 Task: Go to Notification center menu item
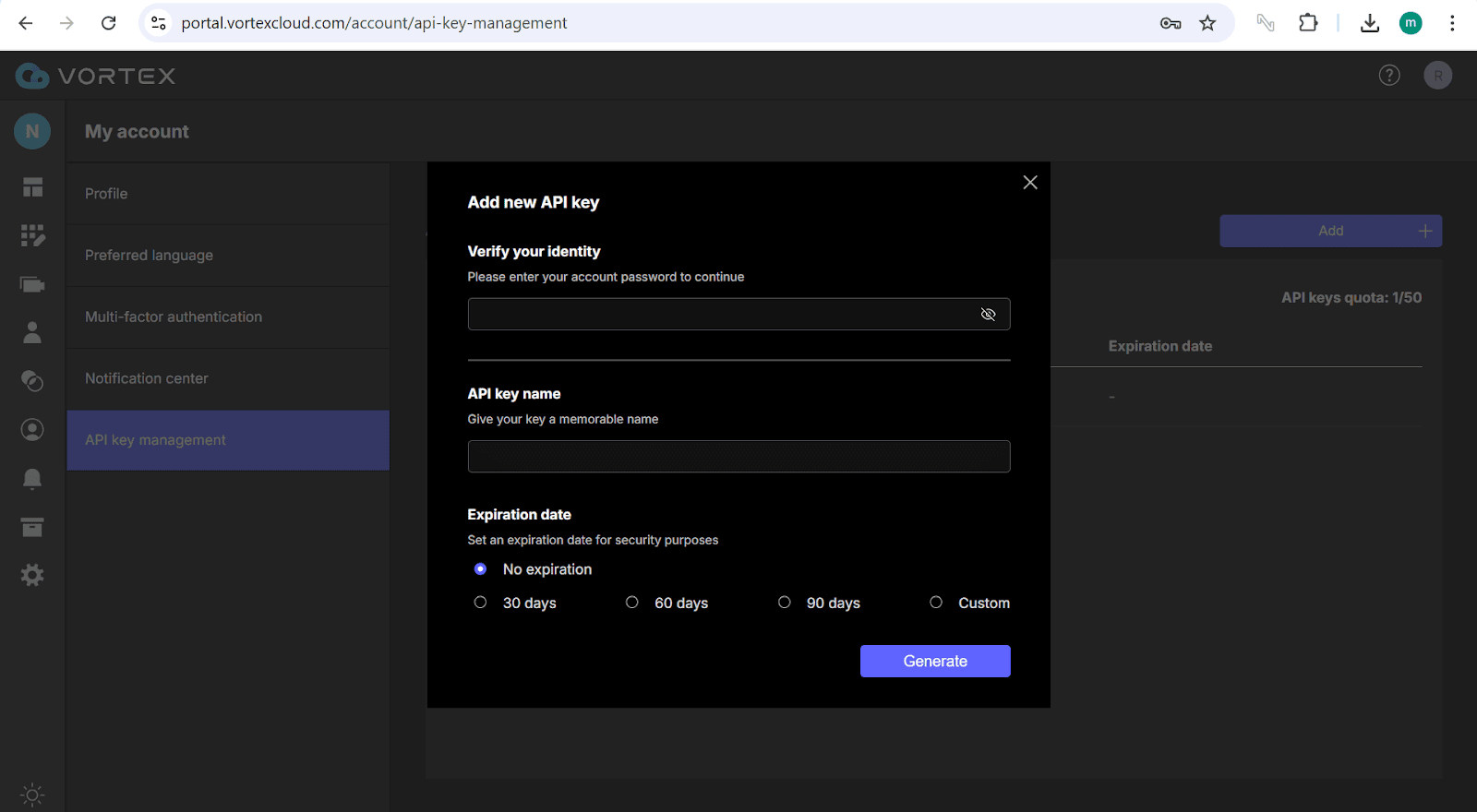tap(147, 378)
